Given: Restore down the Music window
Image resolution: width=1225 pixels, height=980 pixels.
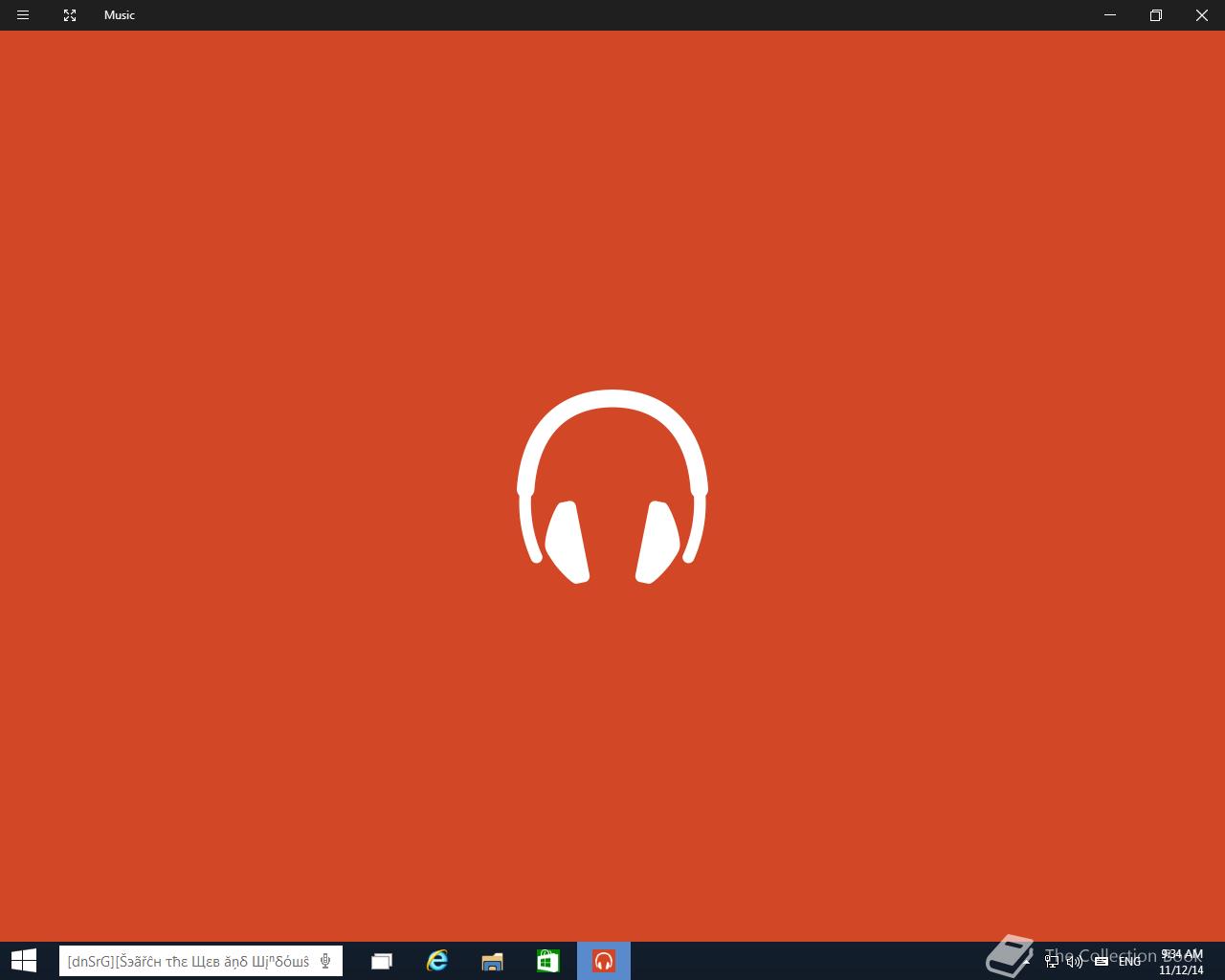Looking at the screenshot, I should click(x=1156, y=15).
